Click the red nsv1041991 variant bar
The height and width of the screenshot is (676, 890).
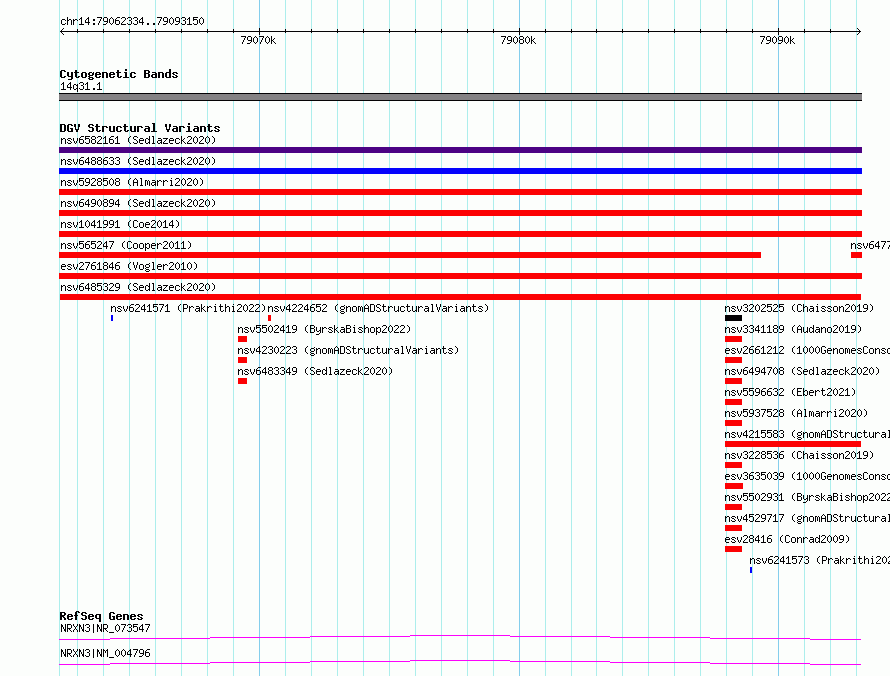[460, 234]
